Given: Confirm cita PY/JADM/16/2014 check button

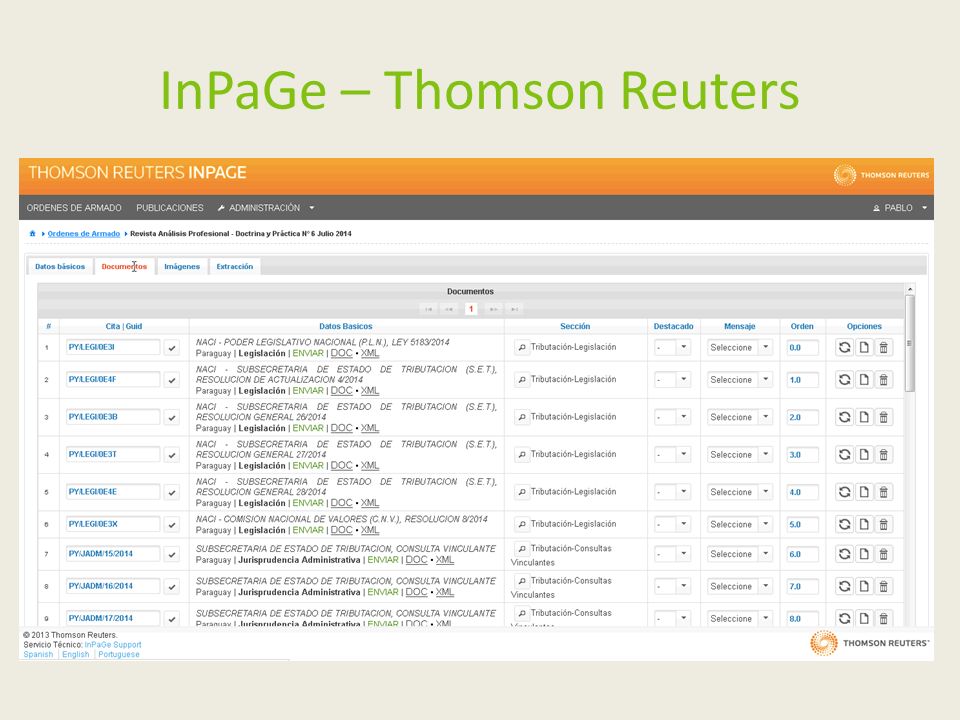Looking at the screenshot, I should [172, 587].
